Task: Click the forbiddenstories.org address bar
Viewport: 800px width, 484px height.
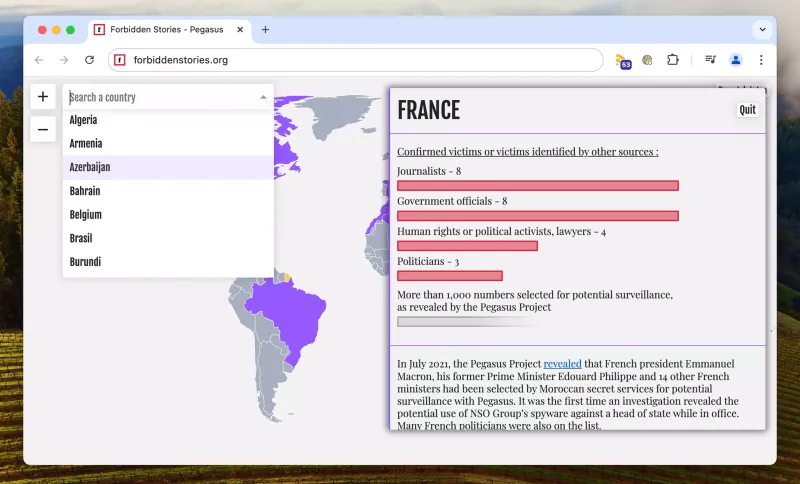Action: coord(355,60)
